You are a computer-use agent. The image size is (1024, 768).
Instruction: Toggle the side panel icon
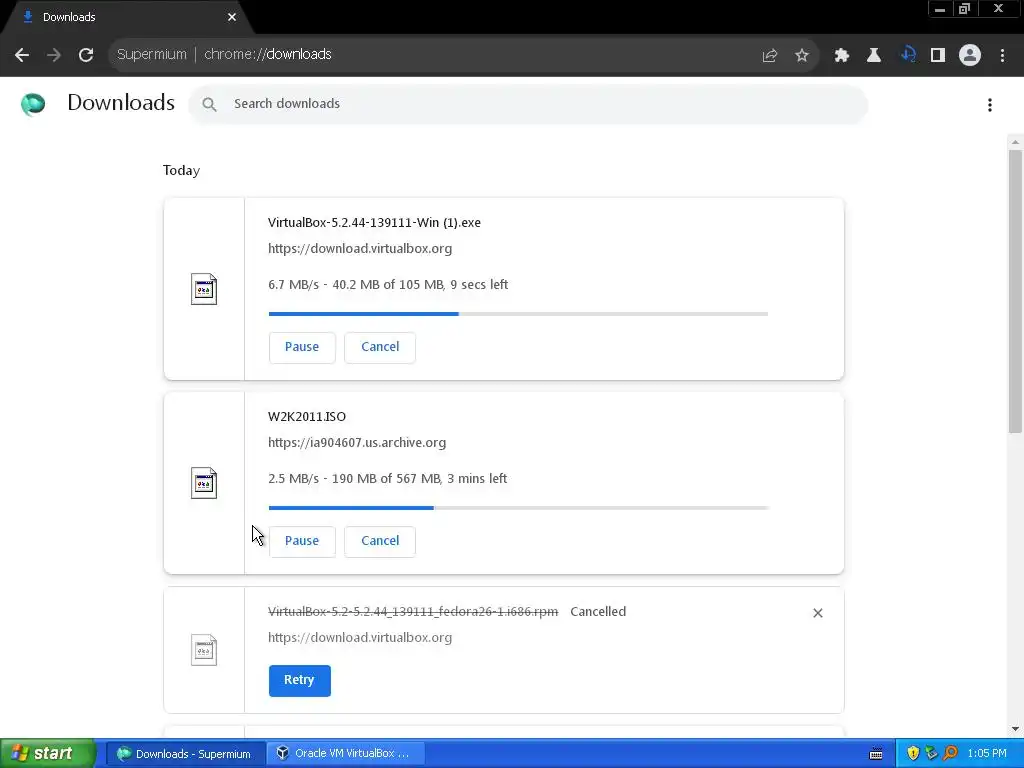click(938, 56)
